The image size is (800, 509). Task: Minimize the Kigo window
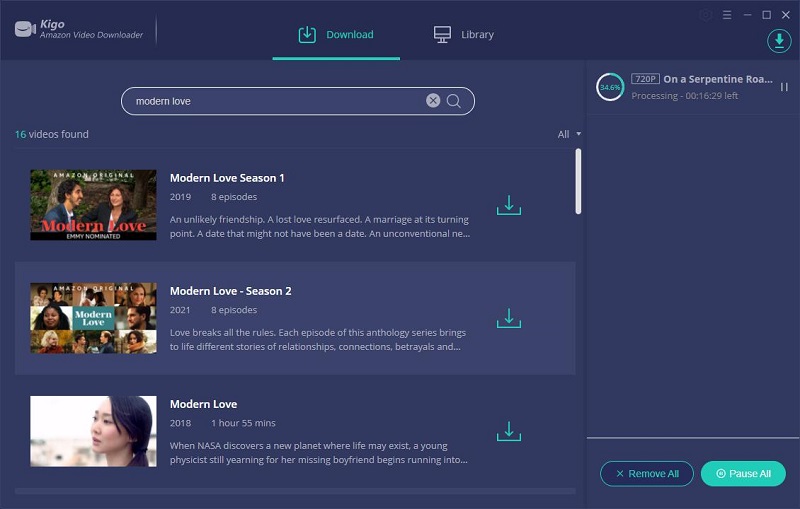[x=747, y=15]
